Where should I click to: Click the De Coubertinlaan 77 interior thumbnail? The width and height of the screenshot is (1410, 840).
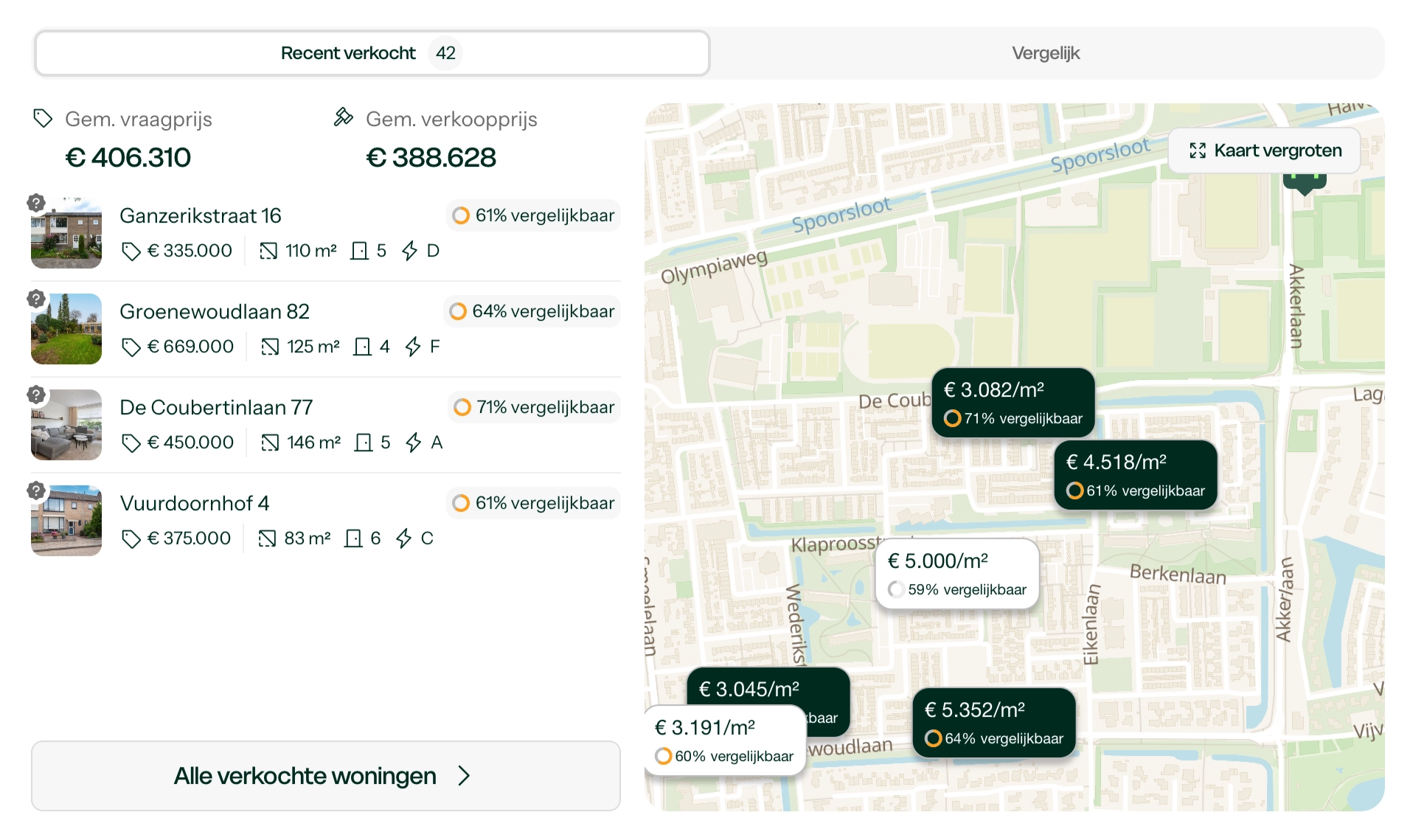(66, 425)
